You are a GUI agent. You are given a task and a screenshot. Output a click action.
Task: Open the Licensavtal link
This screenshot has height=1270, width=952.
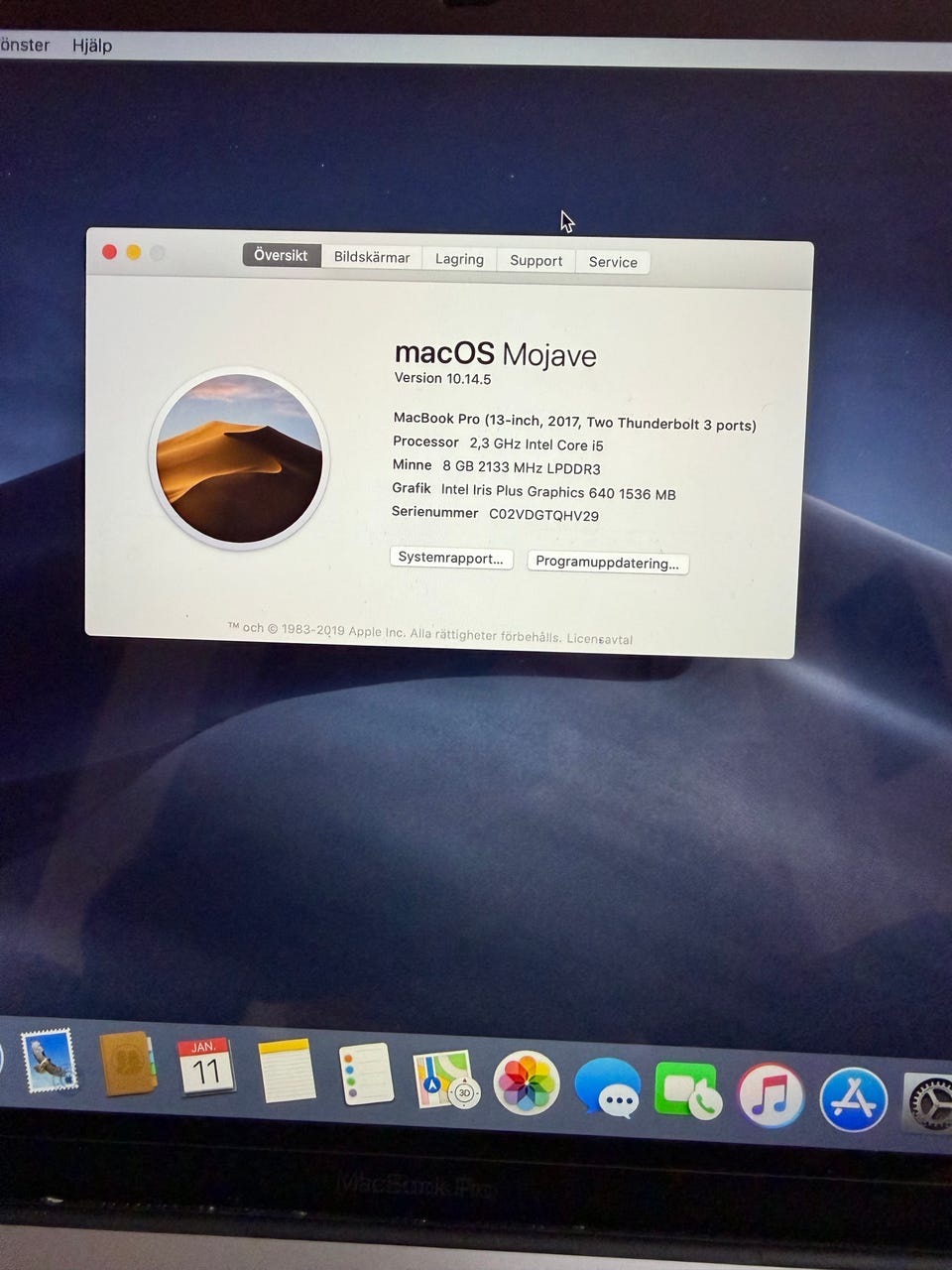pos(599,638)
